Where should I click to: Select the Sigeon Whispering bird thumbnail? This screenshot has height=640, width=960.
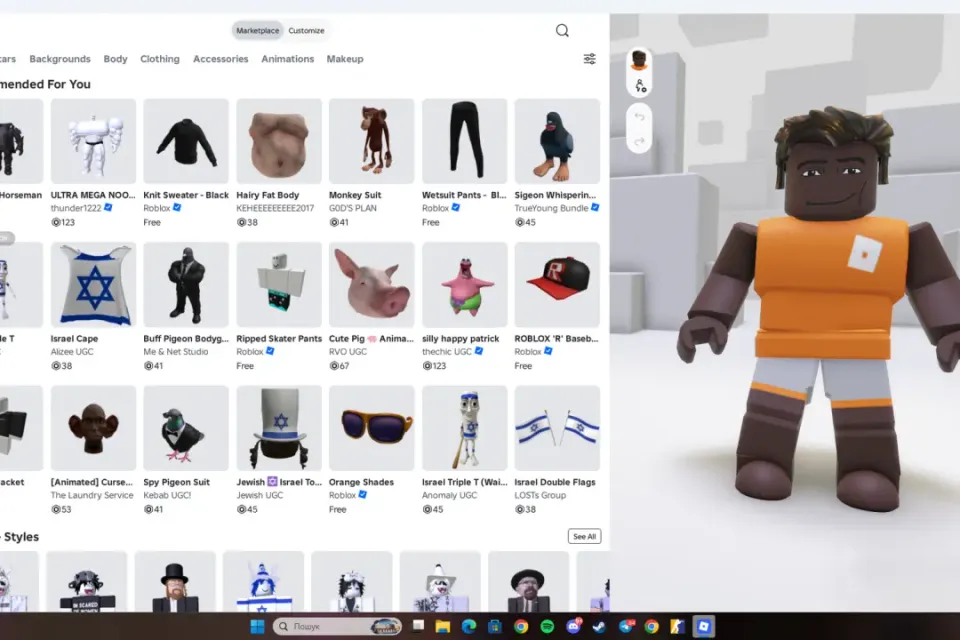pyautogui.click(x=557, y=141)
